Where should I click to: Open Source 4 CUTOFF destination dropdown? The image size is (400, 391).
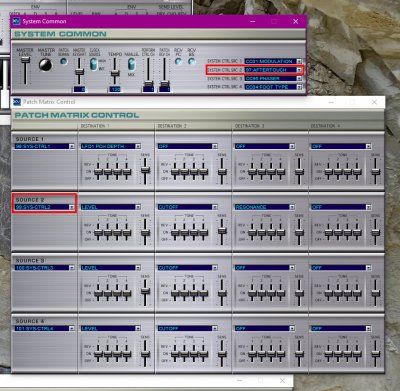(188, 328)
